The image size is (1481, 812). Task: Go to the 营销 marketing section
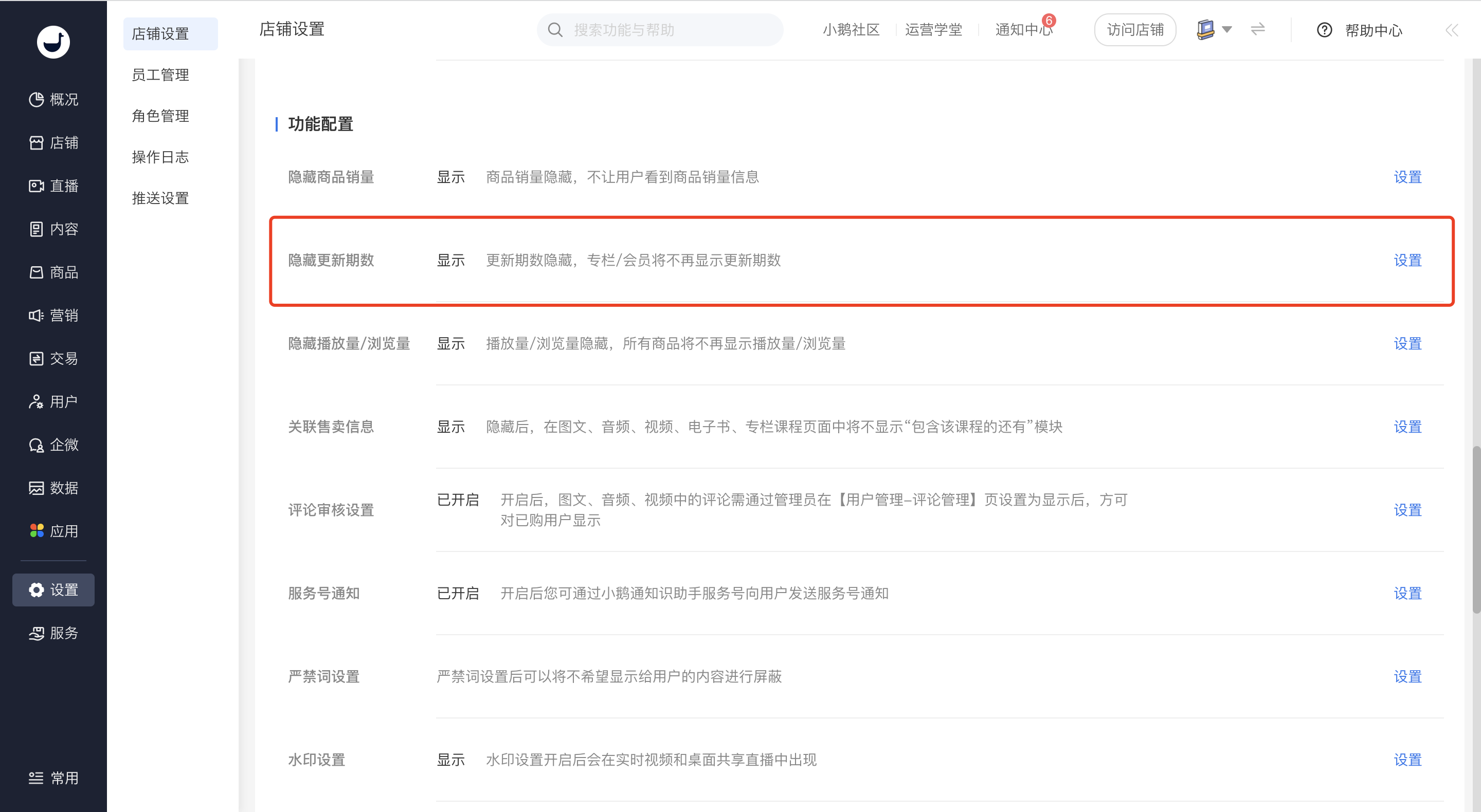click(x=53, y=315)
